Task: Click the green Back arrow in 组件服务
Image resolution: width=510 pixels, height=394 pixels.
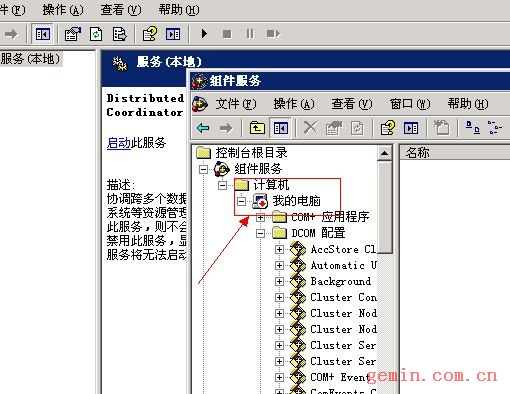Action: (x=203, y=128)
